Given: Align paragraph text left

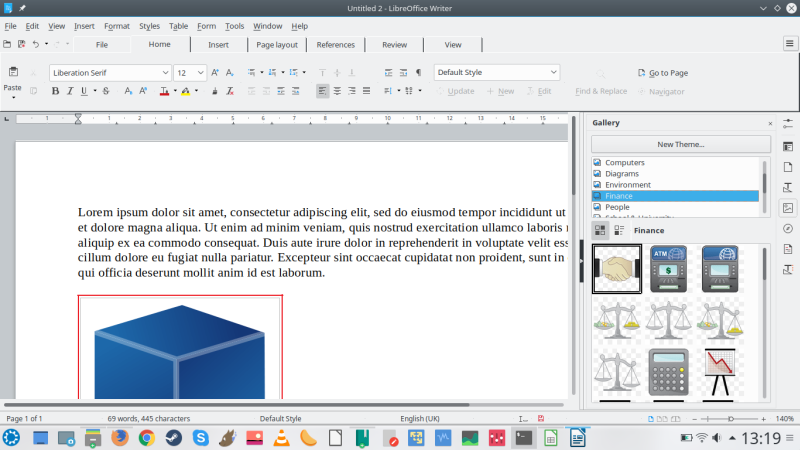Looking at the screenshot, I should 322,91.
